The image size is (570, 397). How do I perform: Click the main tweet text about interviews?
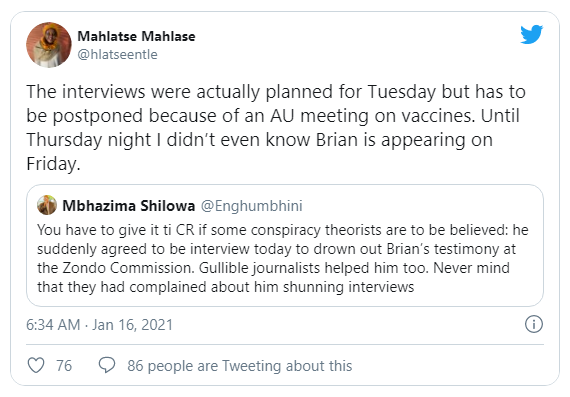pyautogui.click(x=276, y=127)
